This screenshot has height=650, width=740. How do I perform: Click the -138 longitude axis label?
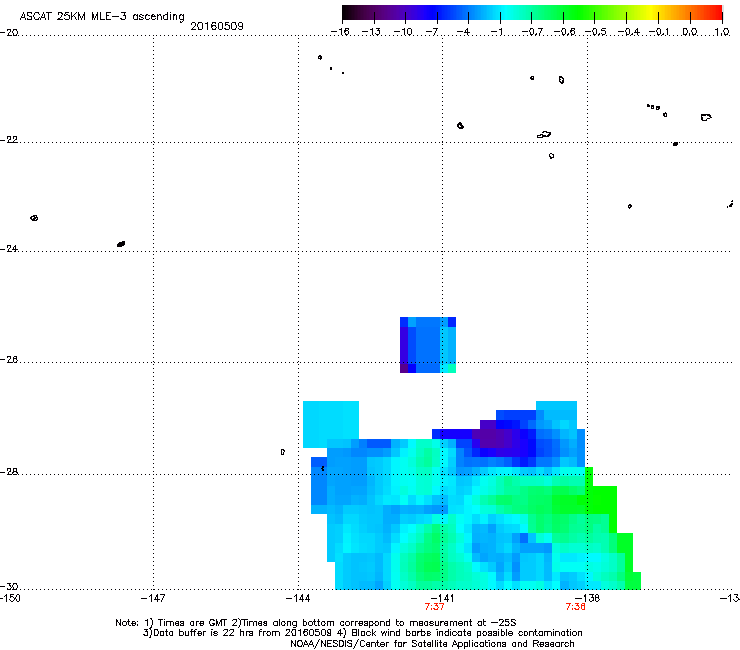coord(587,598)
